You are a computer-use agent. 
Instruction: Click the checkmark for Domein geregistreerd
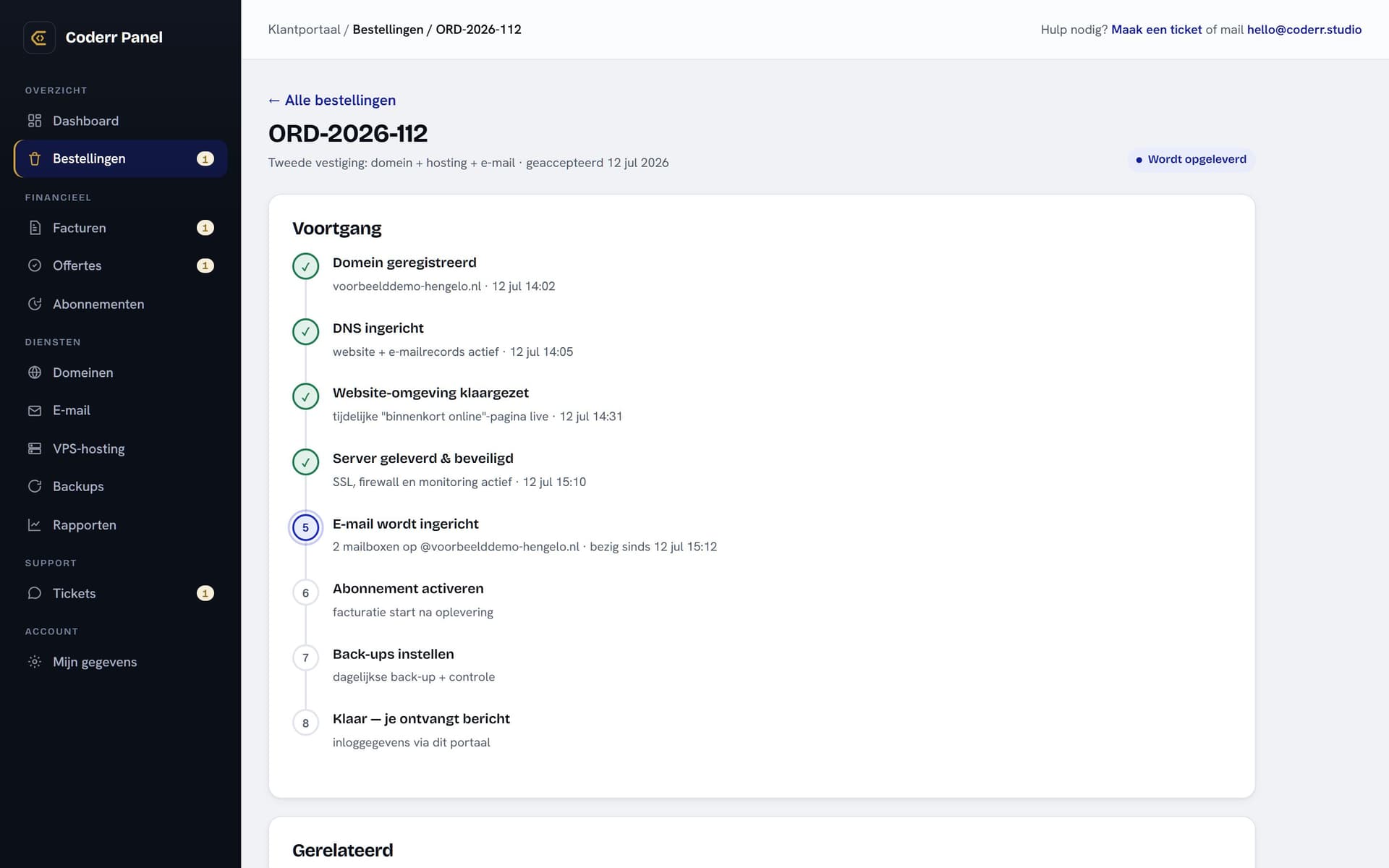click(305, 266)
